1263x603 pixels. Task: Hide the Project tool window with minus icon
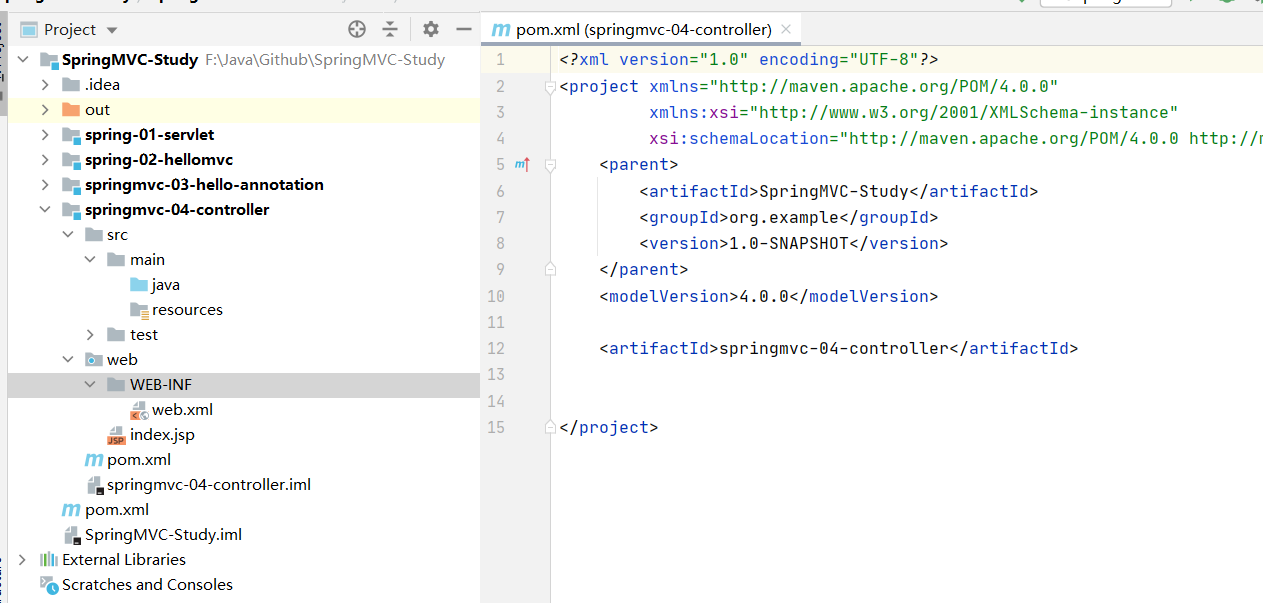[x=463, y=29]
